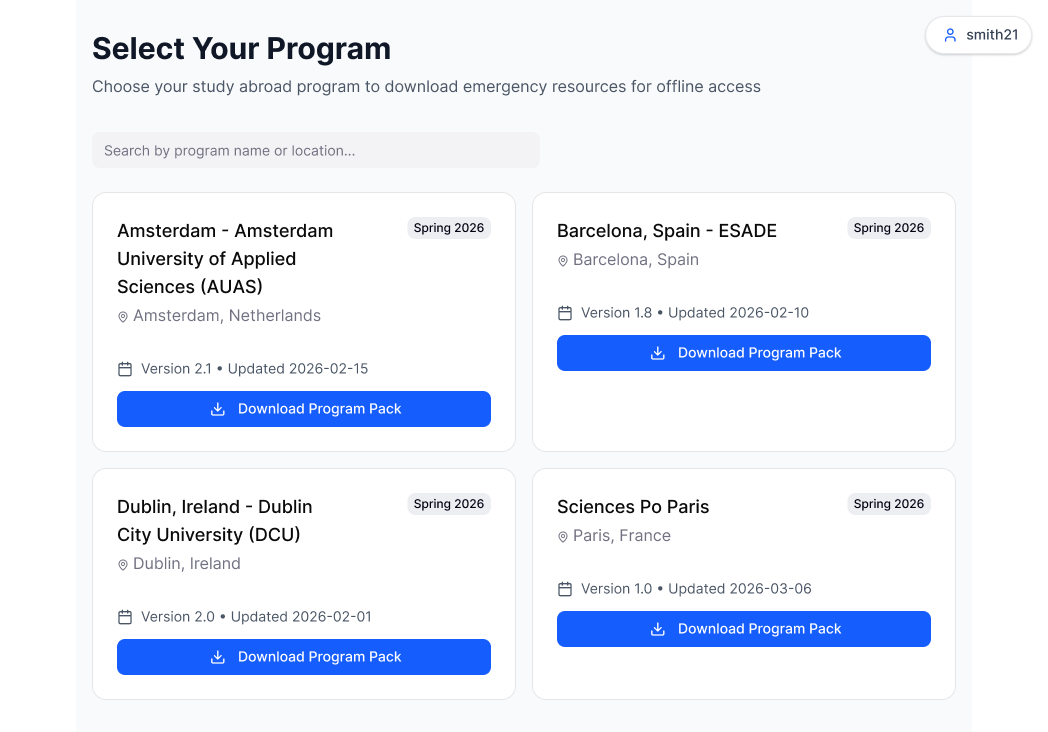Click the calendar icon beside Version 2.1
This screenshot has height=732, width=1048.
pos(125,369)
